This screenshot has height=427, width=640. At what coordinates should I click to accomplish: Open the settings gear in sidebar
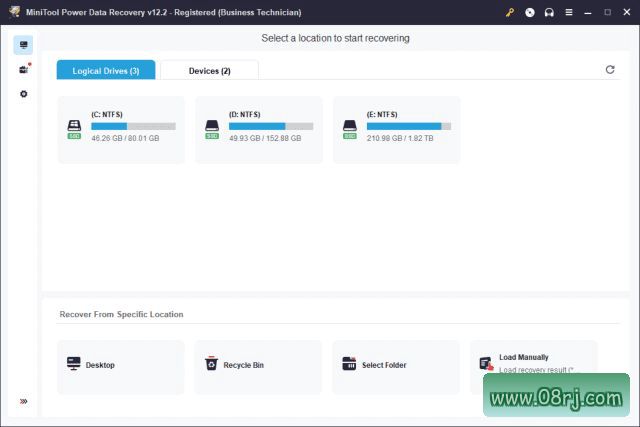click(x=24, y=94)
